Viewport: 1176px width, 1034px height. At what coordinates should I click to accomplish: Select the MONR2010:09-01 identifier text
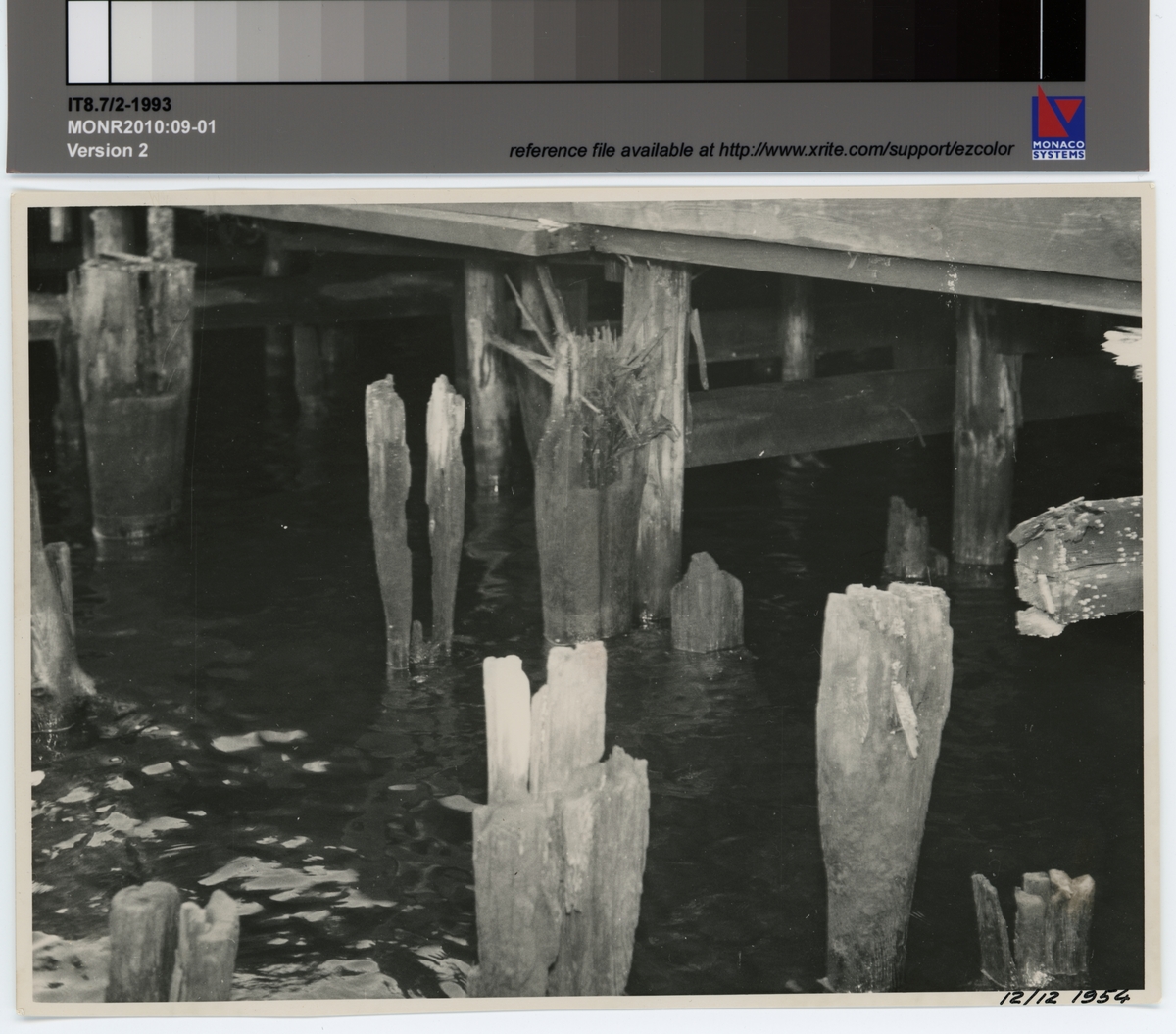(140, 127)
